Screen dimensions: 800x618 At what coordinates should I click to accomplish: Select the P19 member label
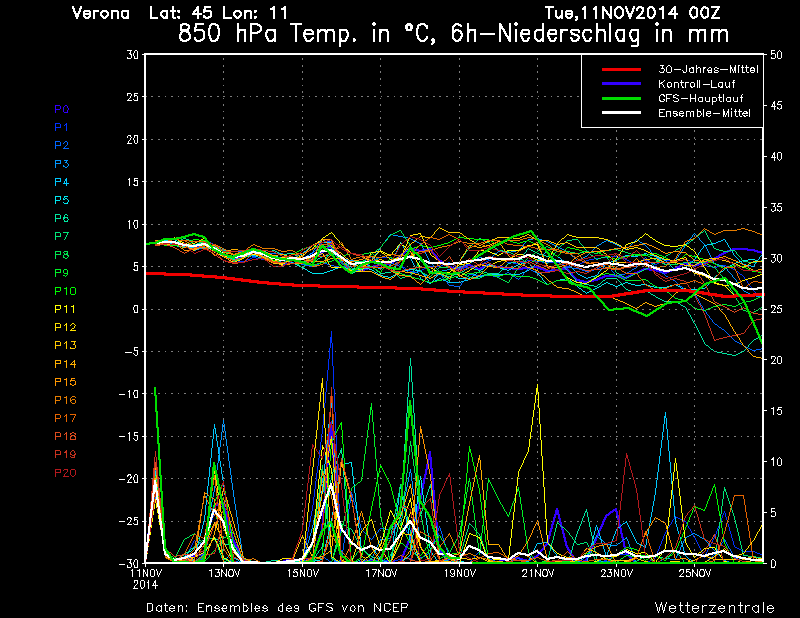[65, 454]
